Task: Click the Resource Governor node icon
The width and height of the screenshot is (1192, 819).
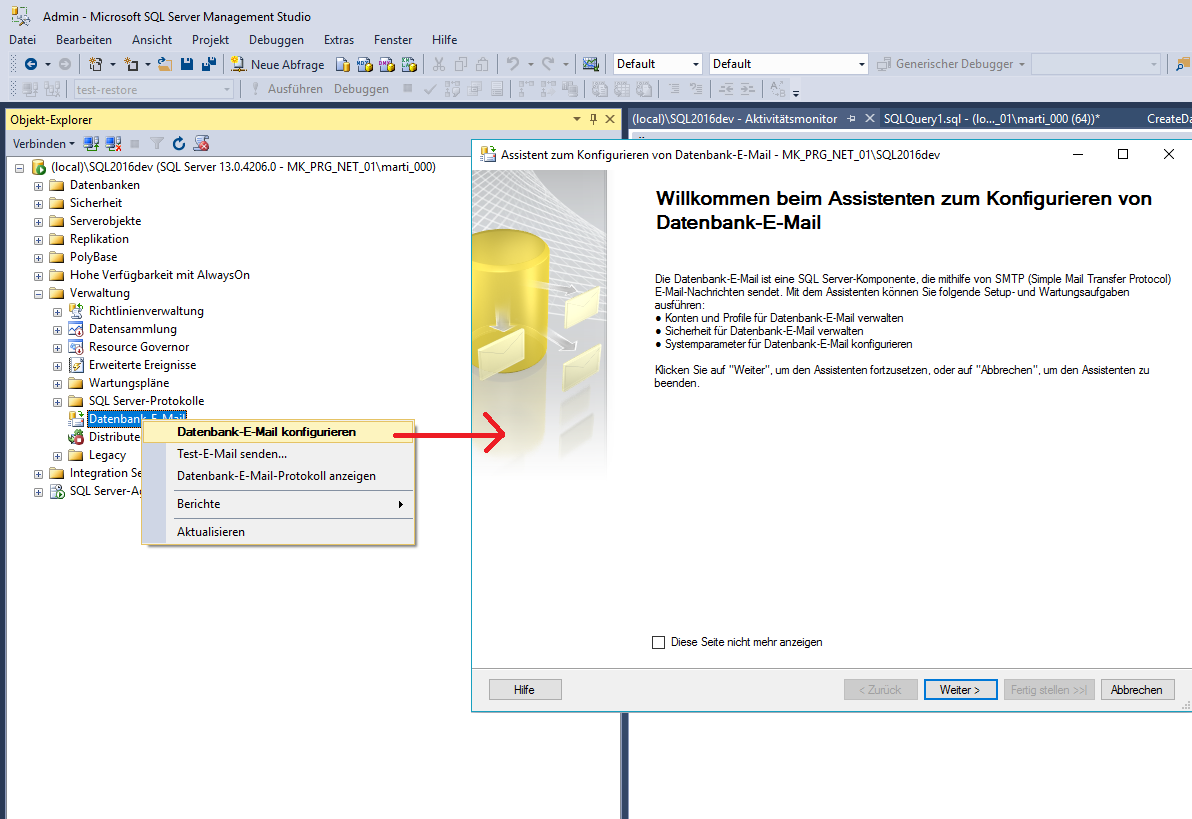Action: 76,348
